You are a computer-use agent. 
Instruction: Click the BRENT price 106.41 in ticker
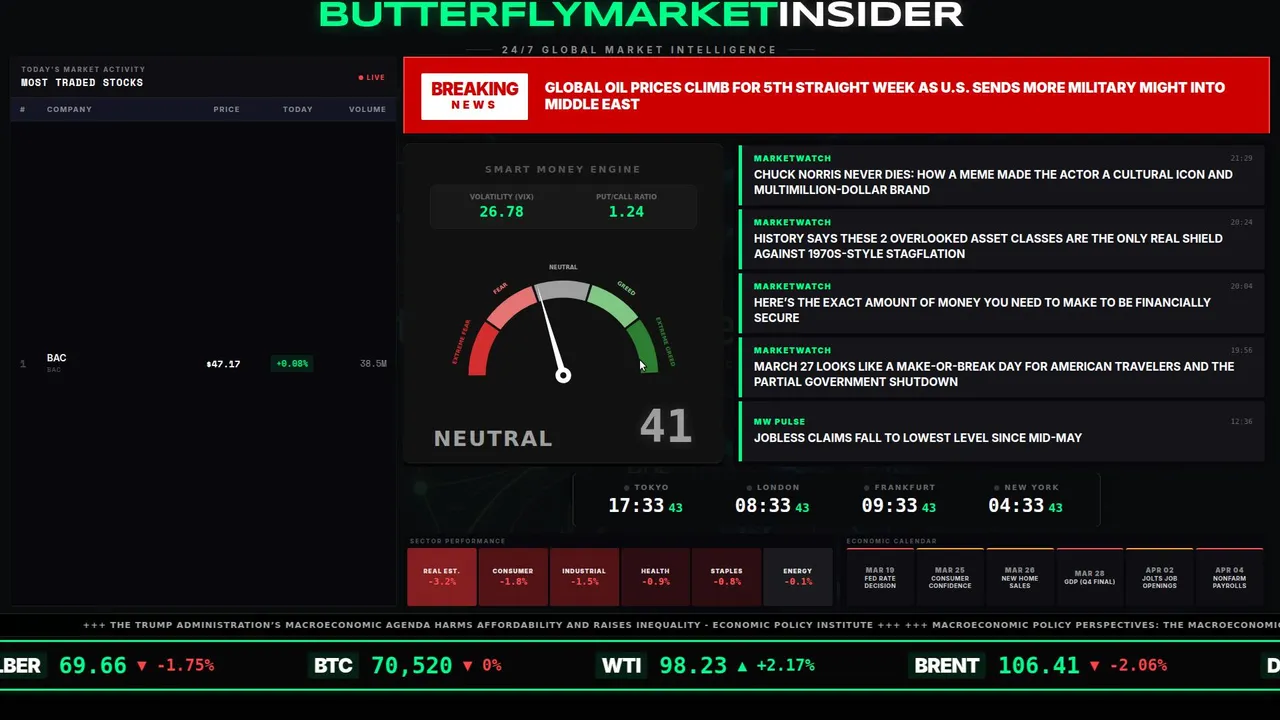click(1039, 665)
